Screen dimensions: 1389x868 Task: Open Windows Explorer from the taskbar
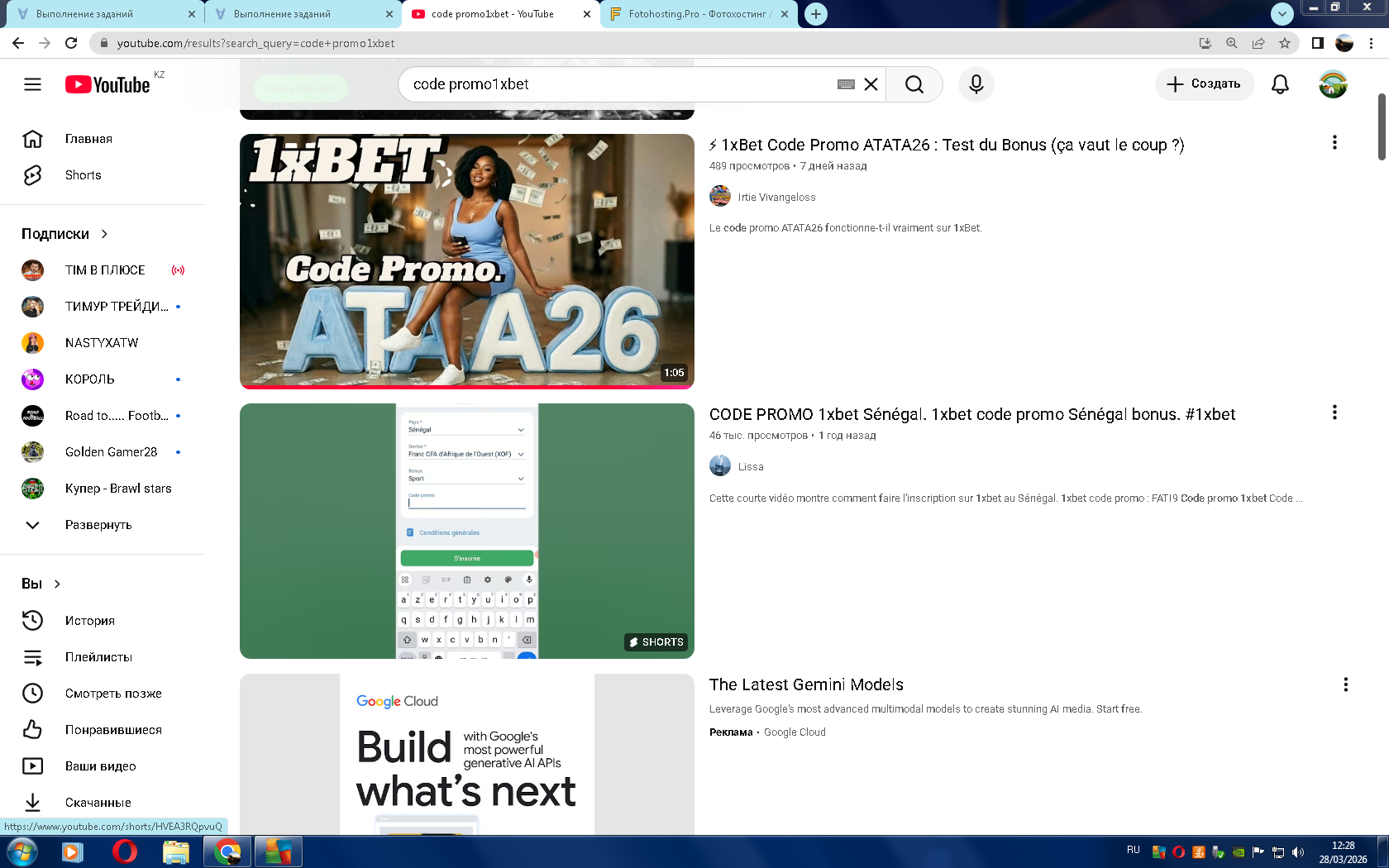(175, 851)
